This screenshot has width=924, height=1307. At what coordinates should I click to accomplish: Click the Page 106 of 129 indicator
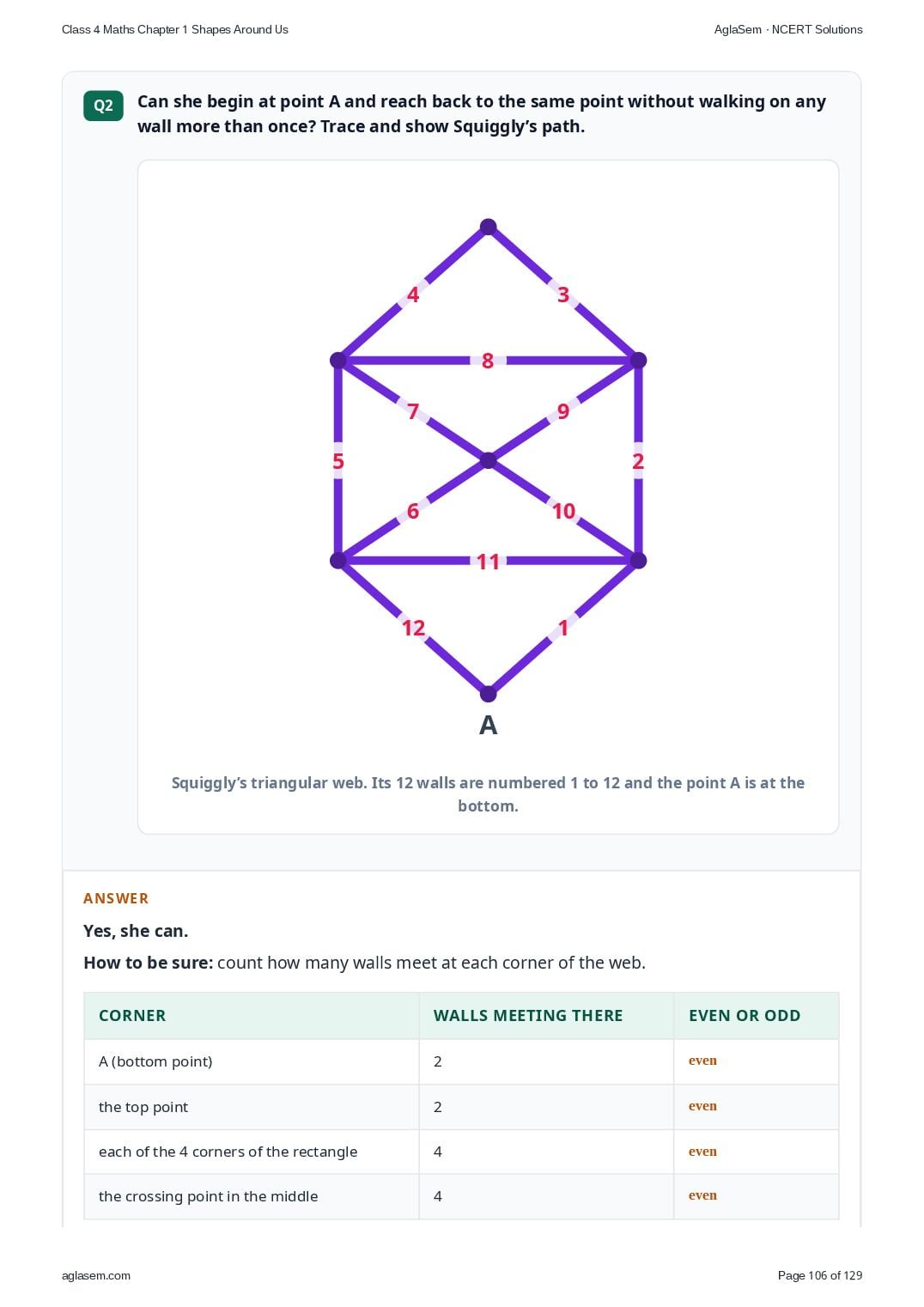(820, 1275)
